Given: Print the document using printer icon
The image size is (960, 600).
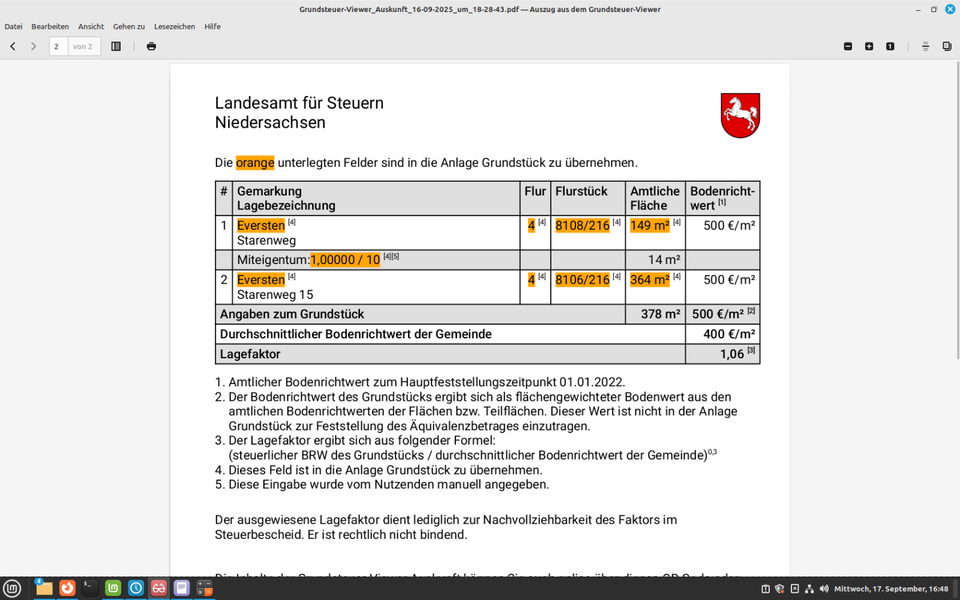Looking at the screenshot, I should [x=151, y=46].
